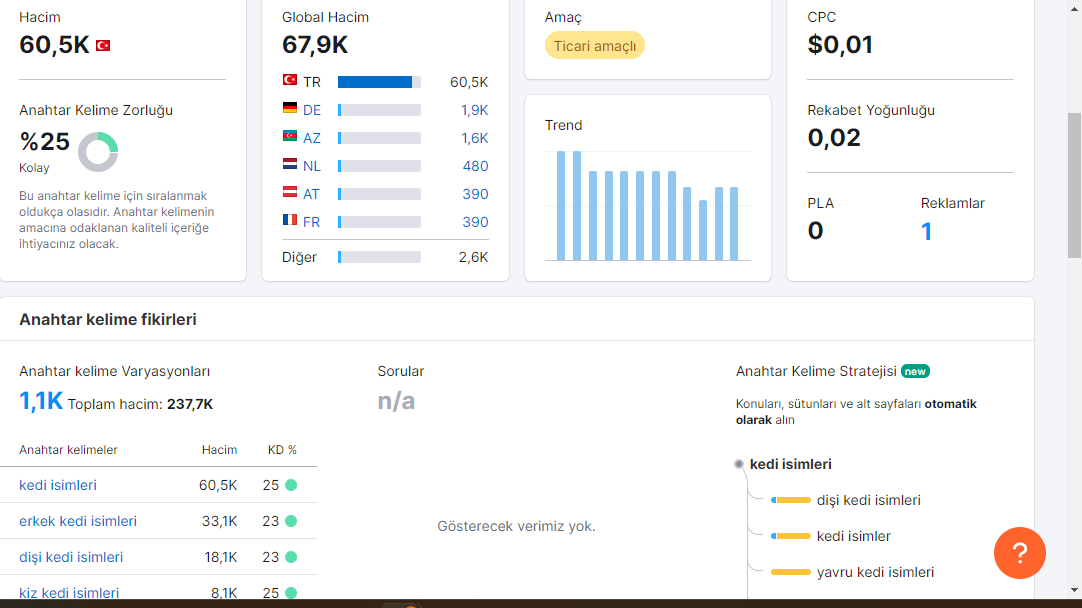Click the green 'new' badge
The width and height of the screenshot is (1082, 608).
click(x=915, y=371)
